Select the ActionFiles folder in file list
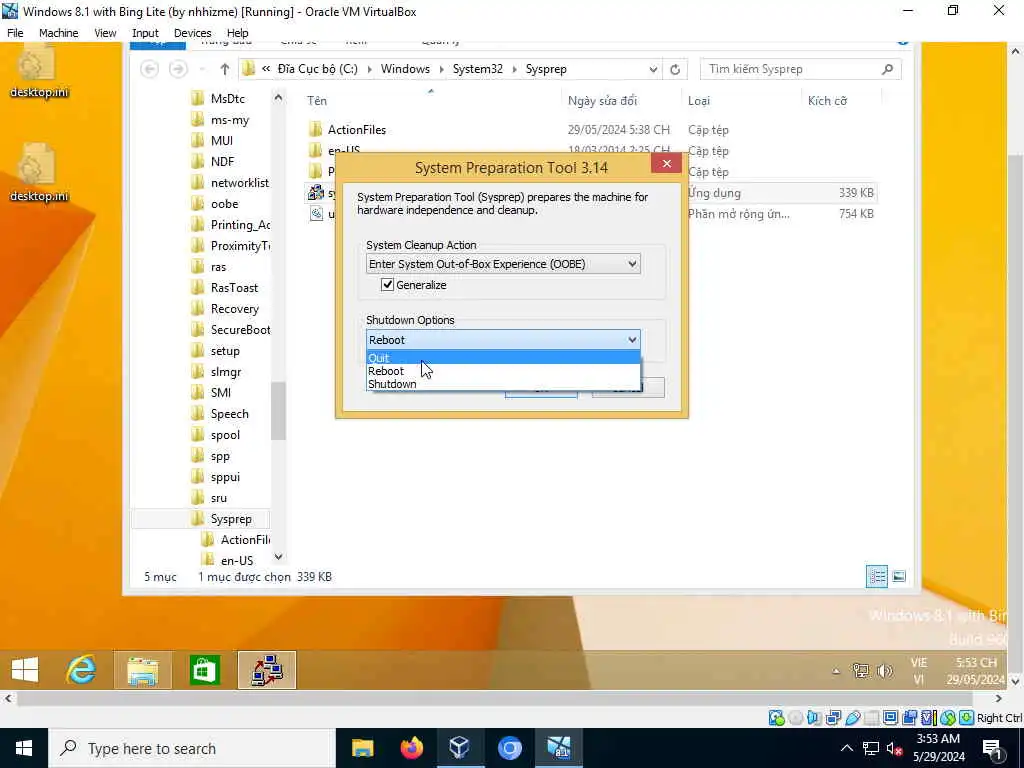Viewport: 1024px width, 768px height. [x=357, y=130]
